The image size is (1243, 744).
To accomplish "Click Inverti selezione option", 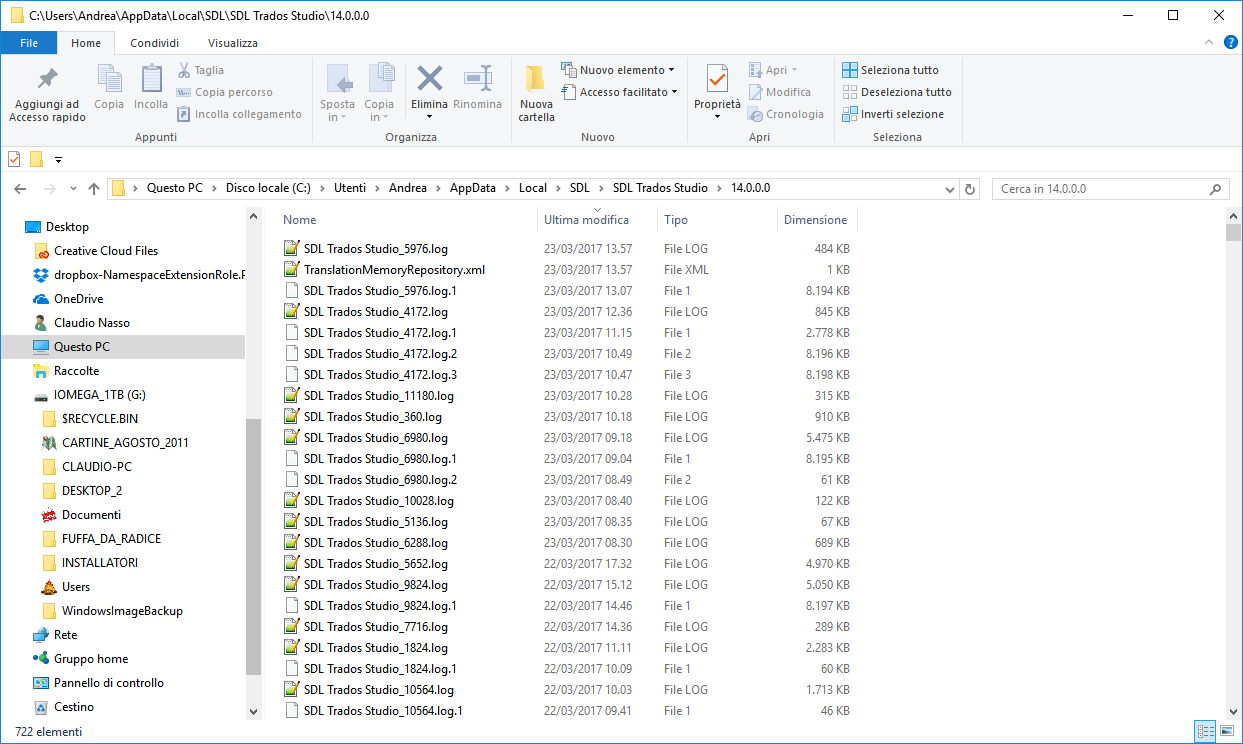I will (892, 114).
